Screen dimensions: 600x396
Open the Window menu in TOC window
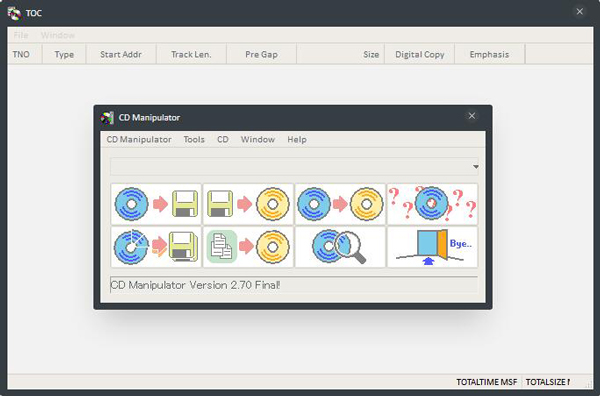[x=58, y=35]
